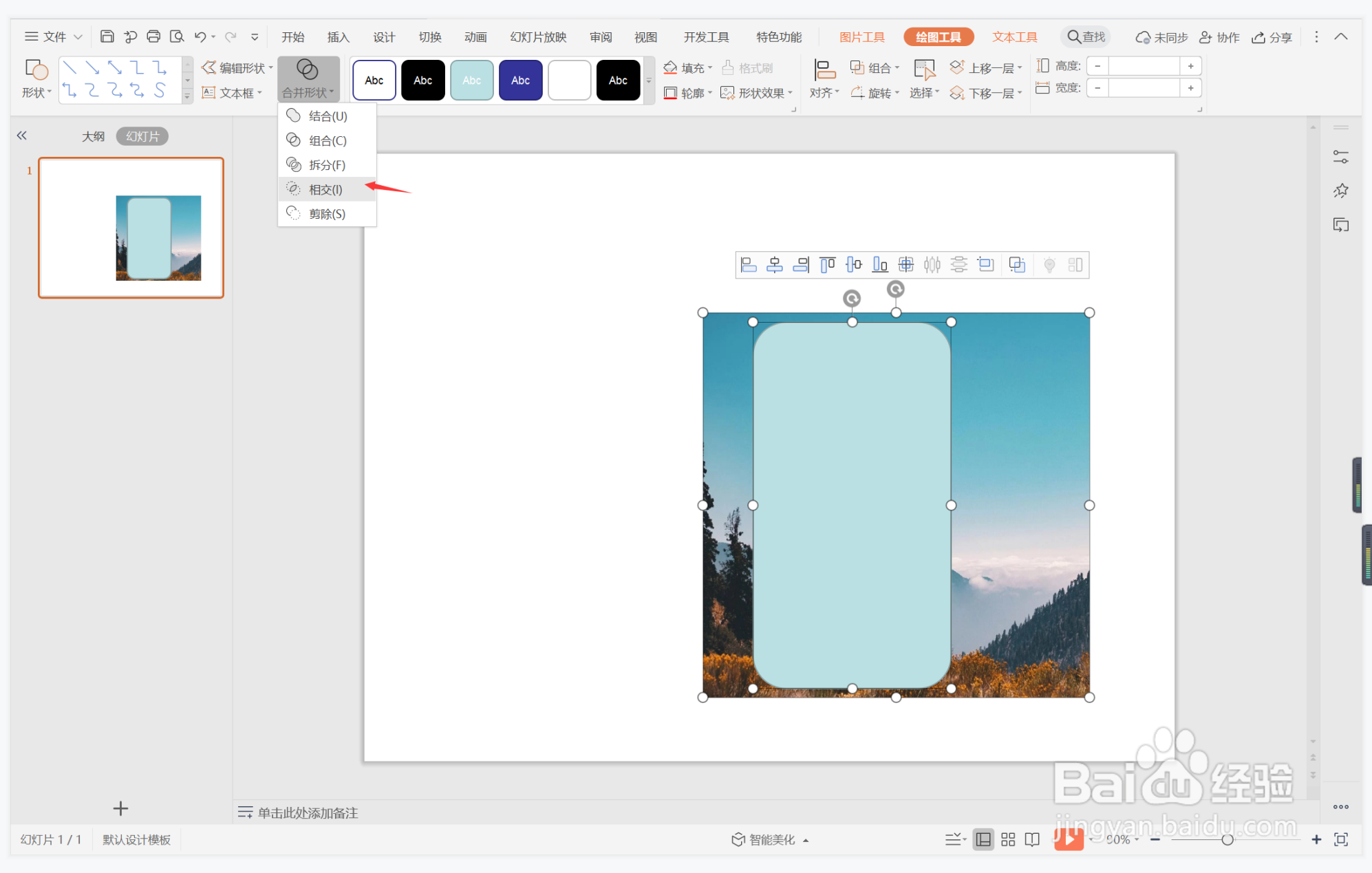Screen dimensions: 1372x873
Task: Start slideshow with orange play button
Action: 1069,839
